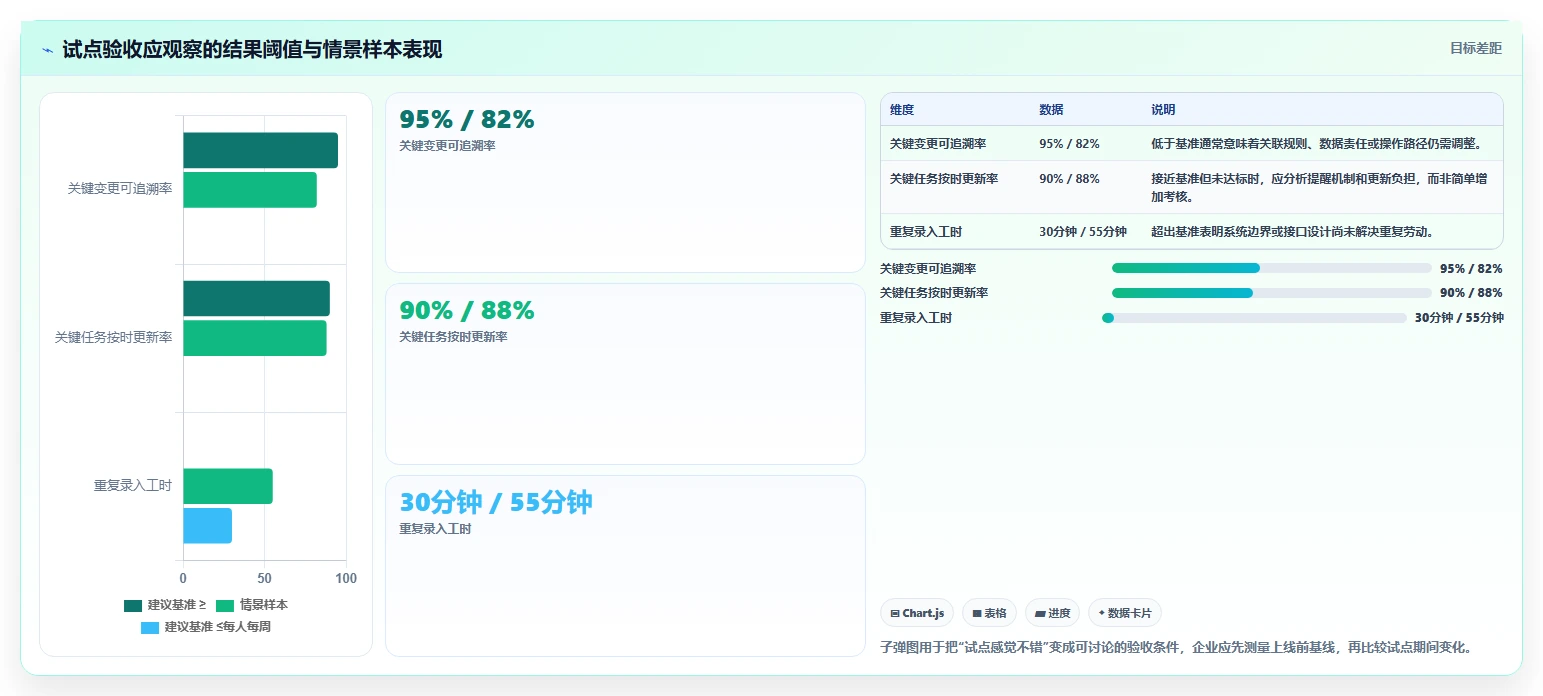Toggle the dark green 建议基准 ≥ legend item
1543x696 pixels.
click(x=165, y=605)
